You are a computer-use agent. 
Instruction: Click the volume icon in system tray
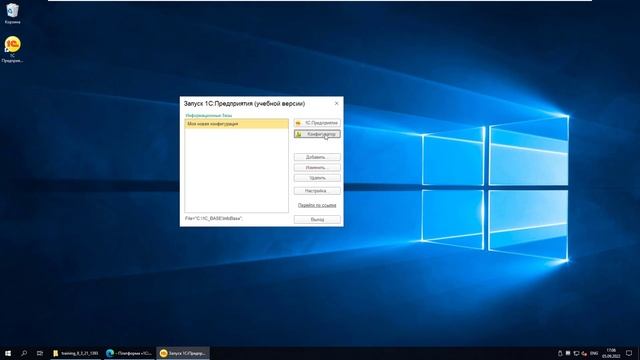pos(584,353)
